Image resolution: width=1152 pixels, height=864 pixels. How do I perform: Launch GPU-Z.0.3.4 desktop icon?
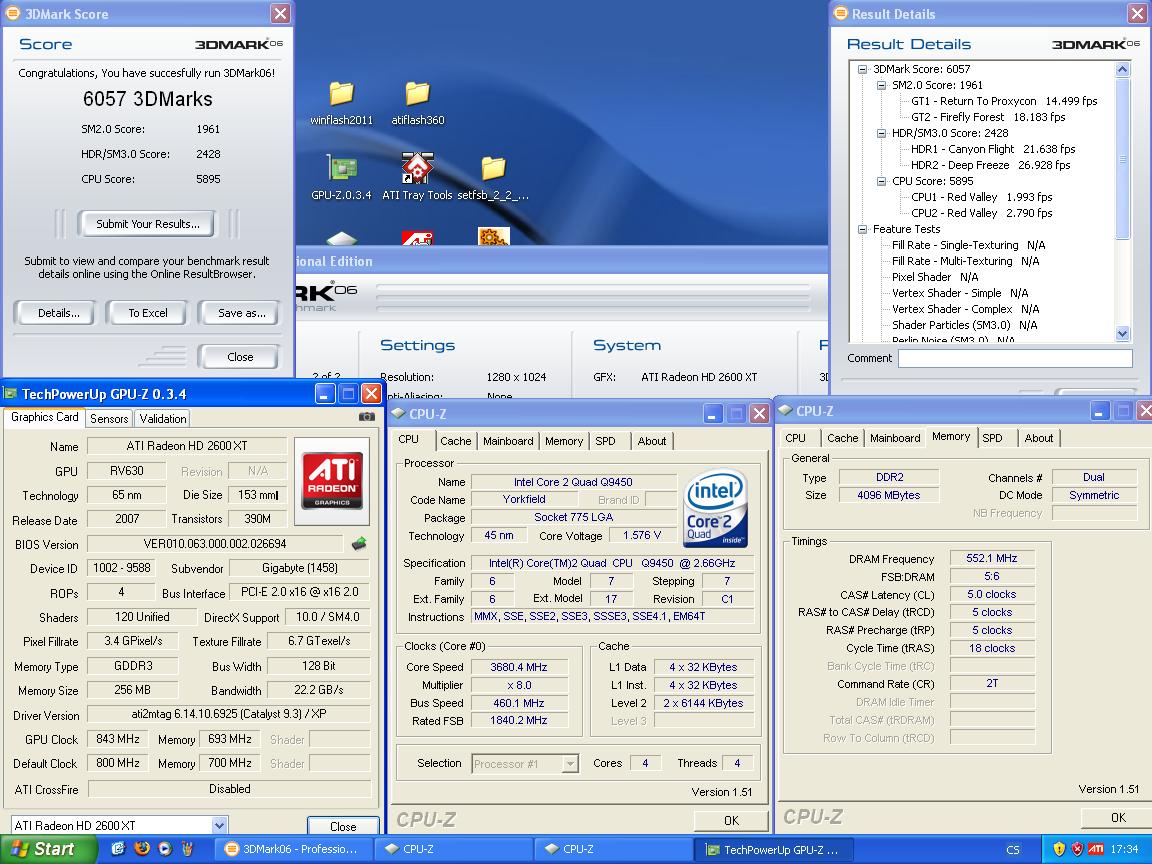[341, 177]
